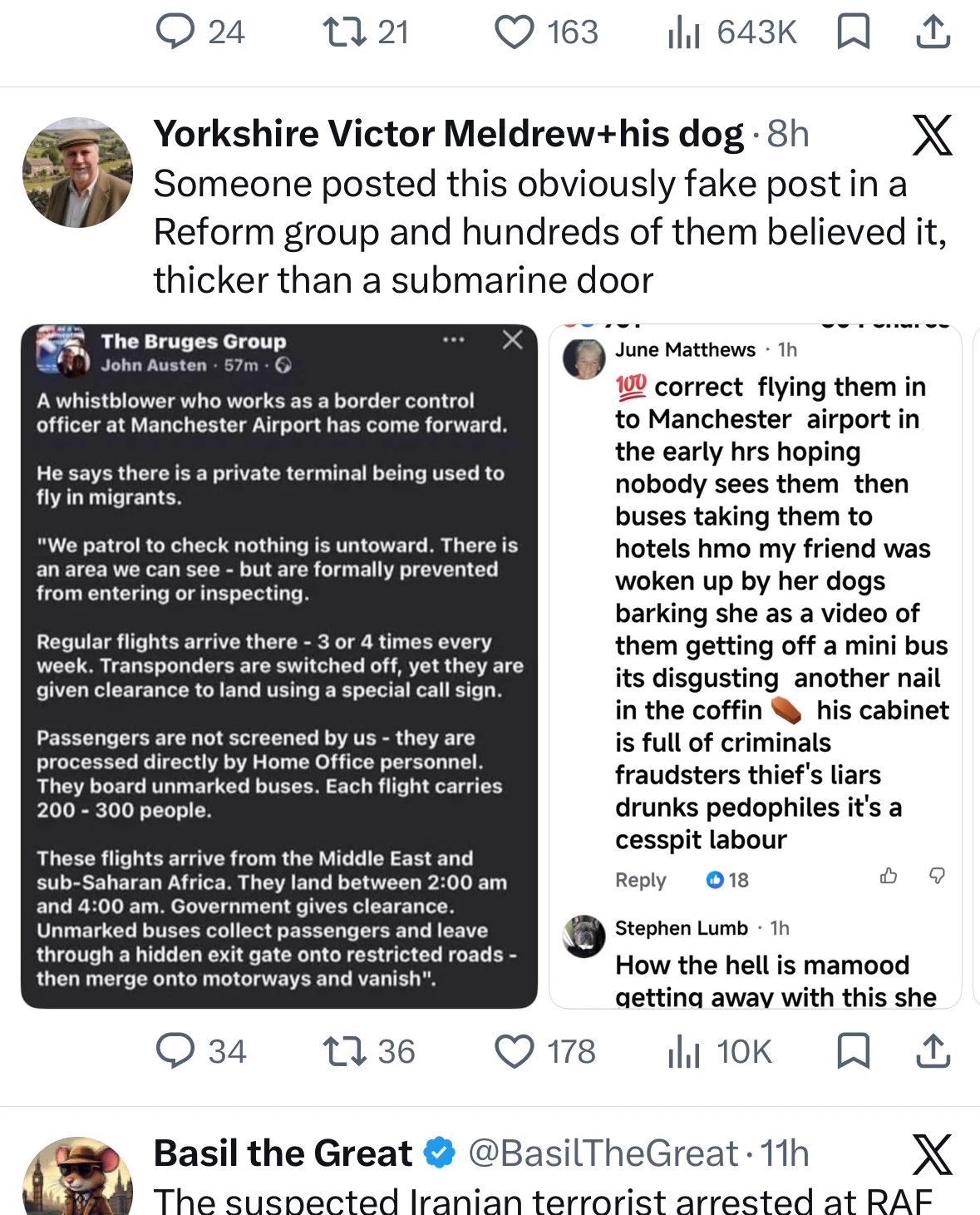The height and width of the screenshot is (1215, 980).
Task: Open X logo menu on Yorkshire Victor post
Action: (933, 136)
